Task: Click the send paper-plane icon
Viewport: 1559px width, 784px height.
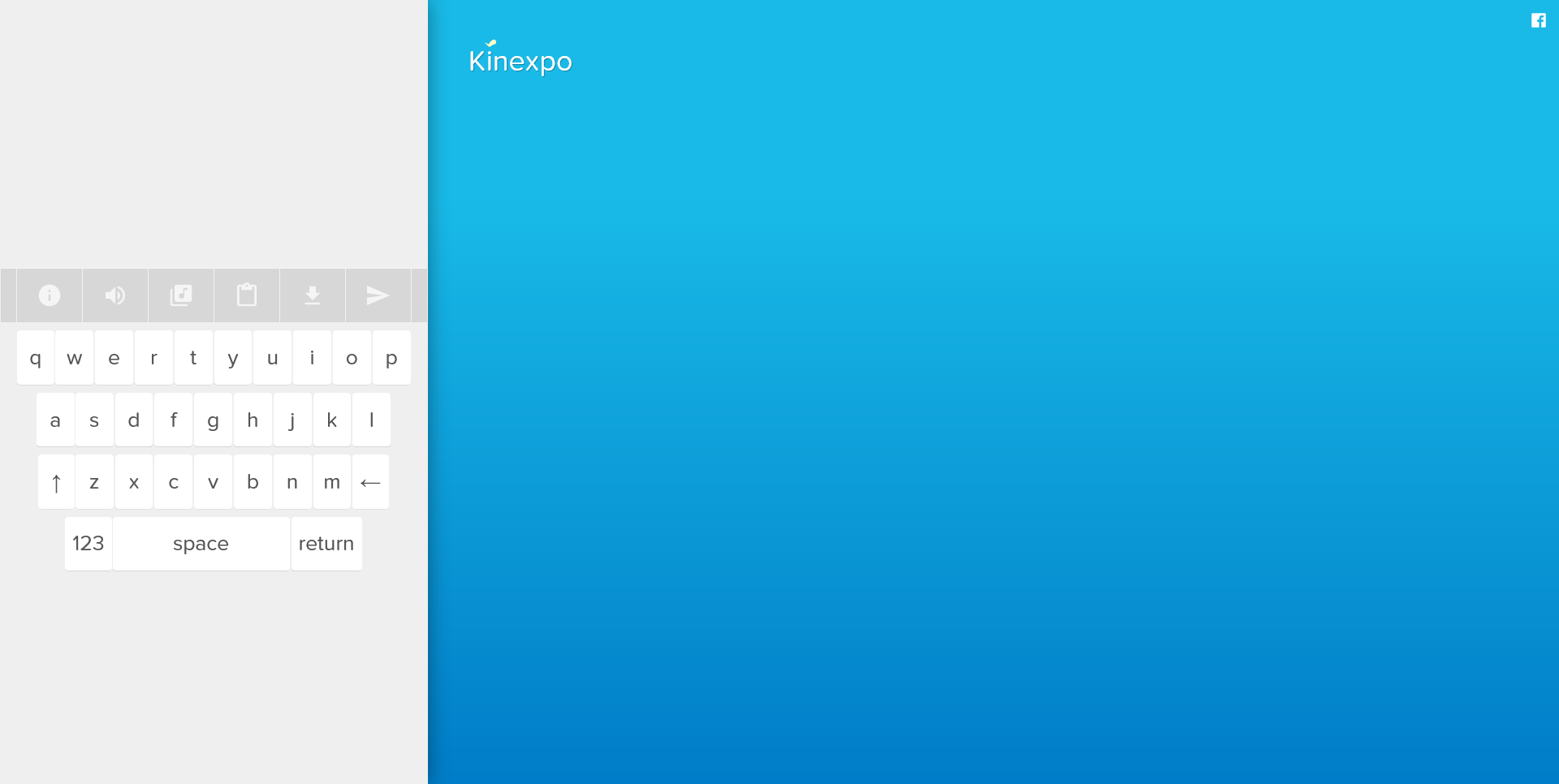Action: click(x=378, y=295)
